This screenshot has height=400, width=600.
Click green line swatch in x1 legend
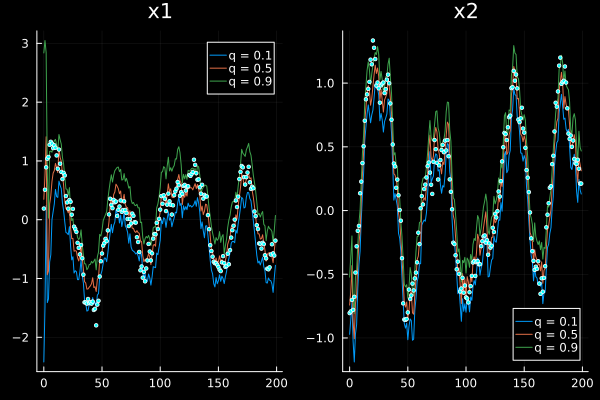220,83
